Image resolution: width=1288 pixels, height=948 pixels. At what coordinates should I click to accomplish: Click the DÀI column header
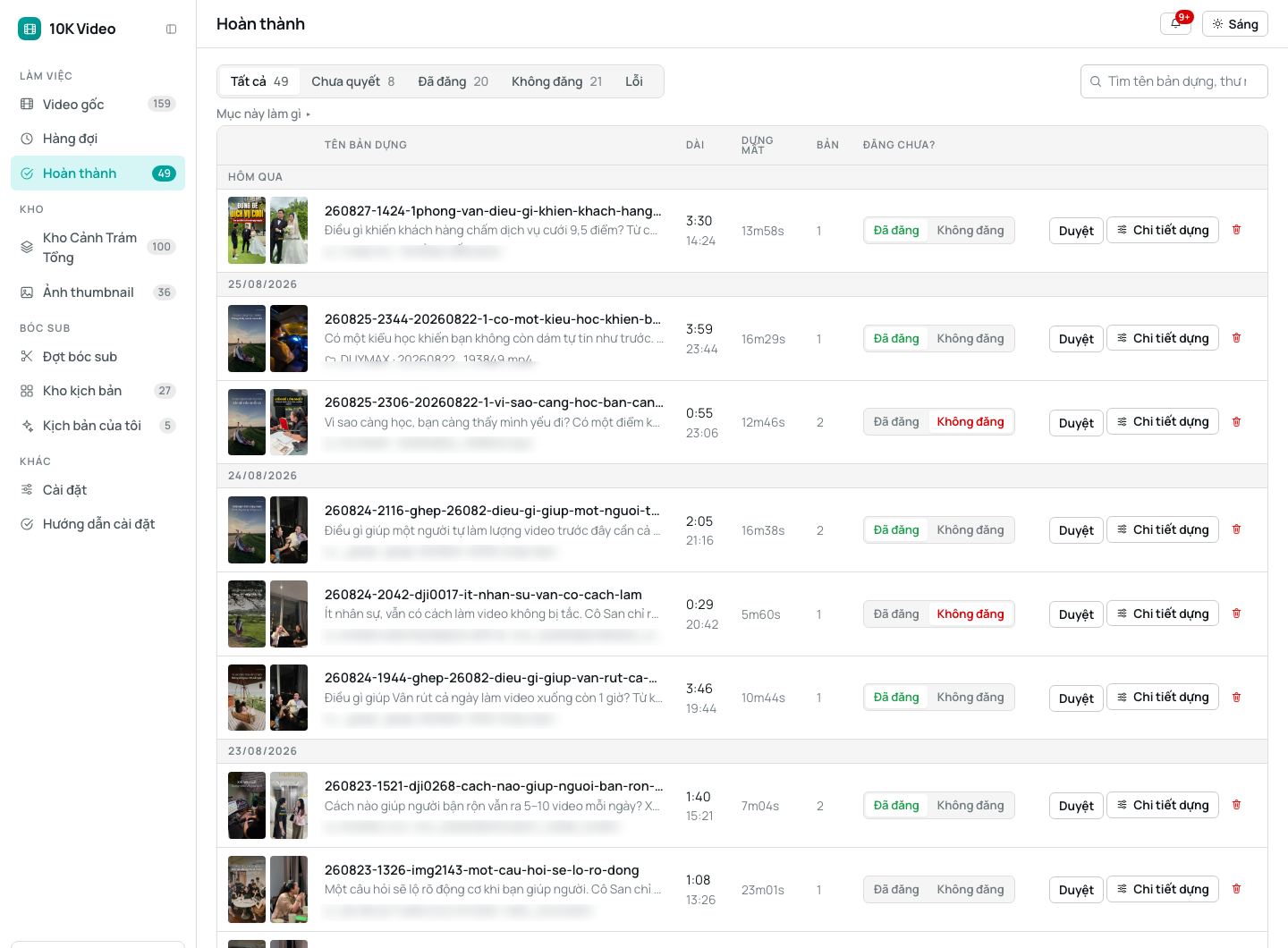pos(695,145)
